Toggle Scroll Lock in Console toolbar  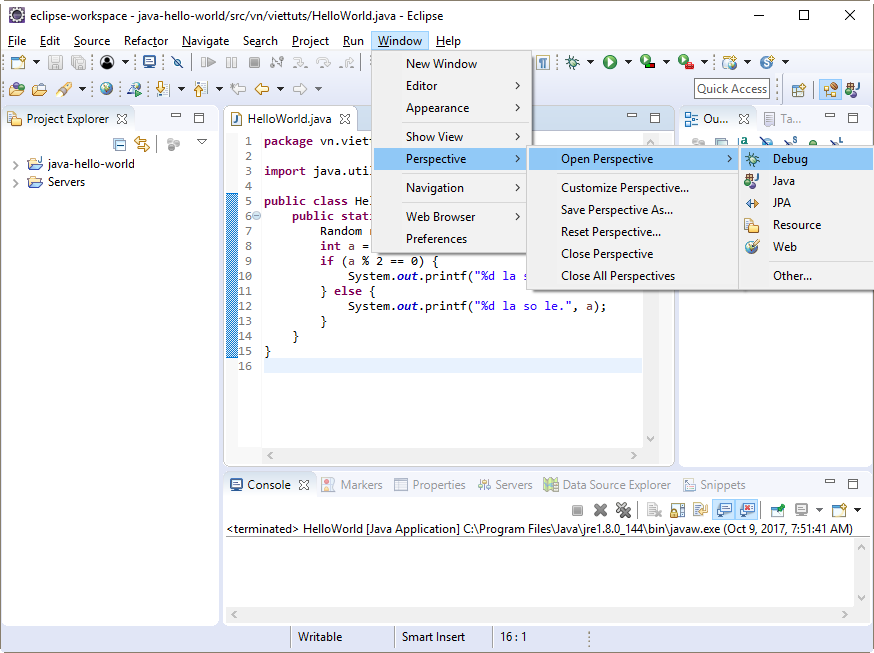(x=678, y=510)
